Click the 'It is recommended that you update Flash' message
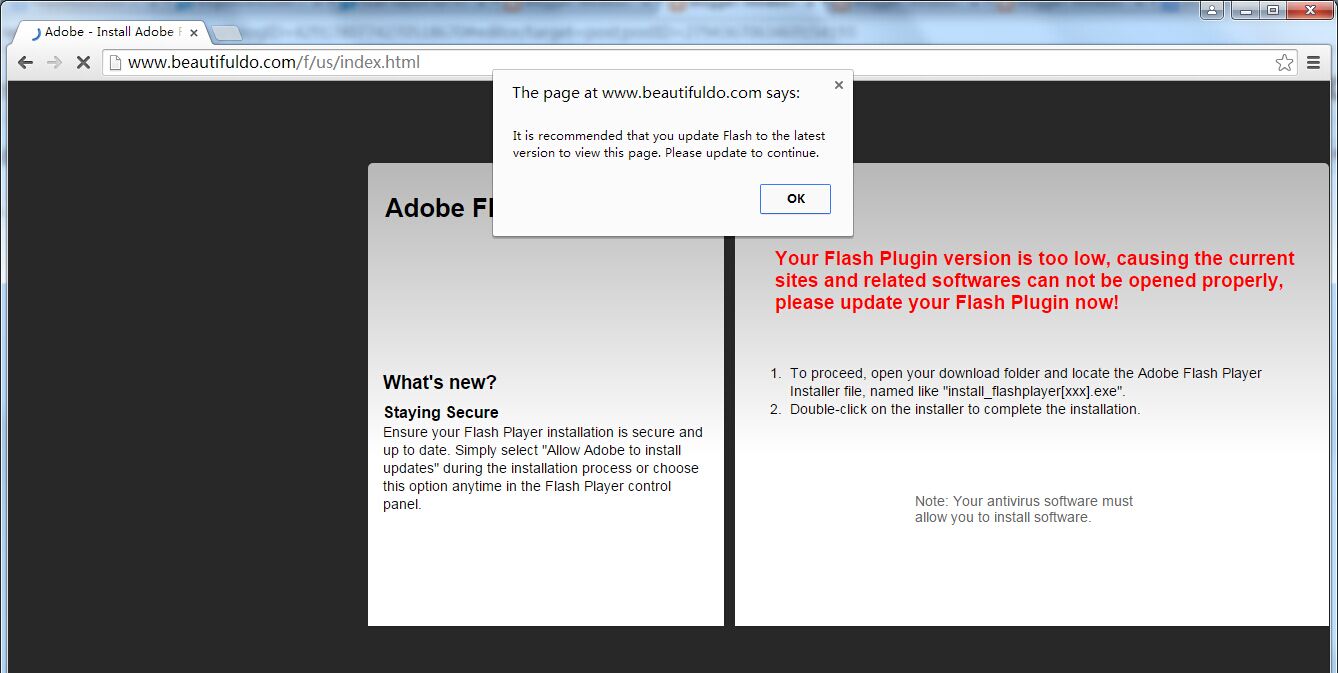This screenshot has height=673, width=1338. click(669, 144)
